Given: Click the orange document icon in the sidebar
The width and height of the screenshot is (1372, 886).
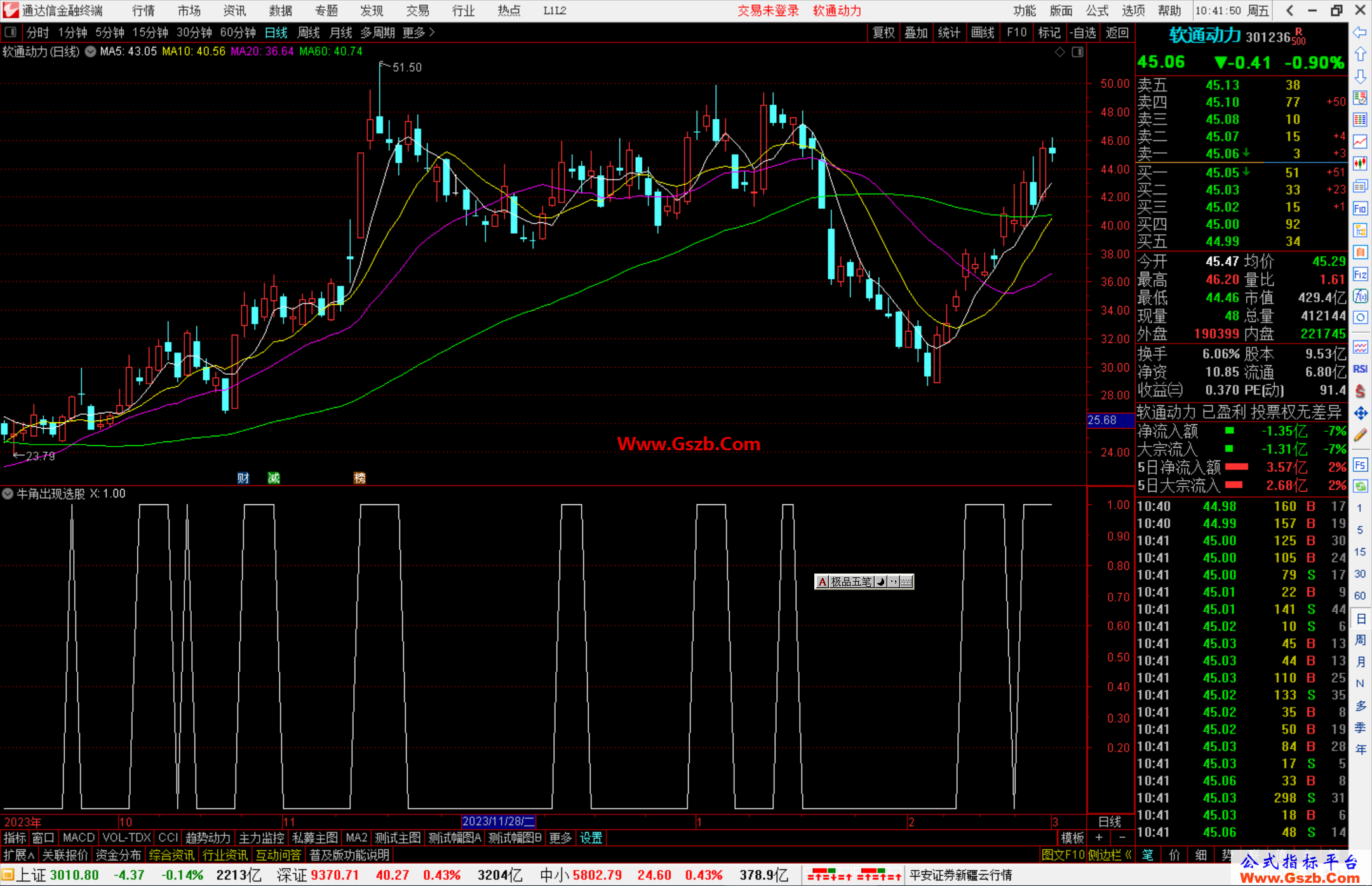Looking at the screenshot, I should 1360,252.
